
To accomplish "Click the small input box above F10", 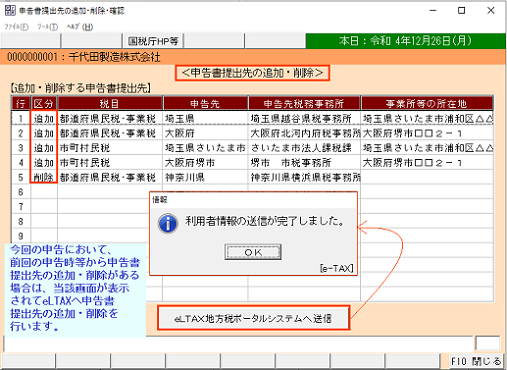I will (x=487, y=343).
